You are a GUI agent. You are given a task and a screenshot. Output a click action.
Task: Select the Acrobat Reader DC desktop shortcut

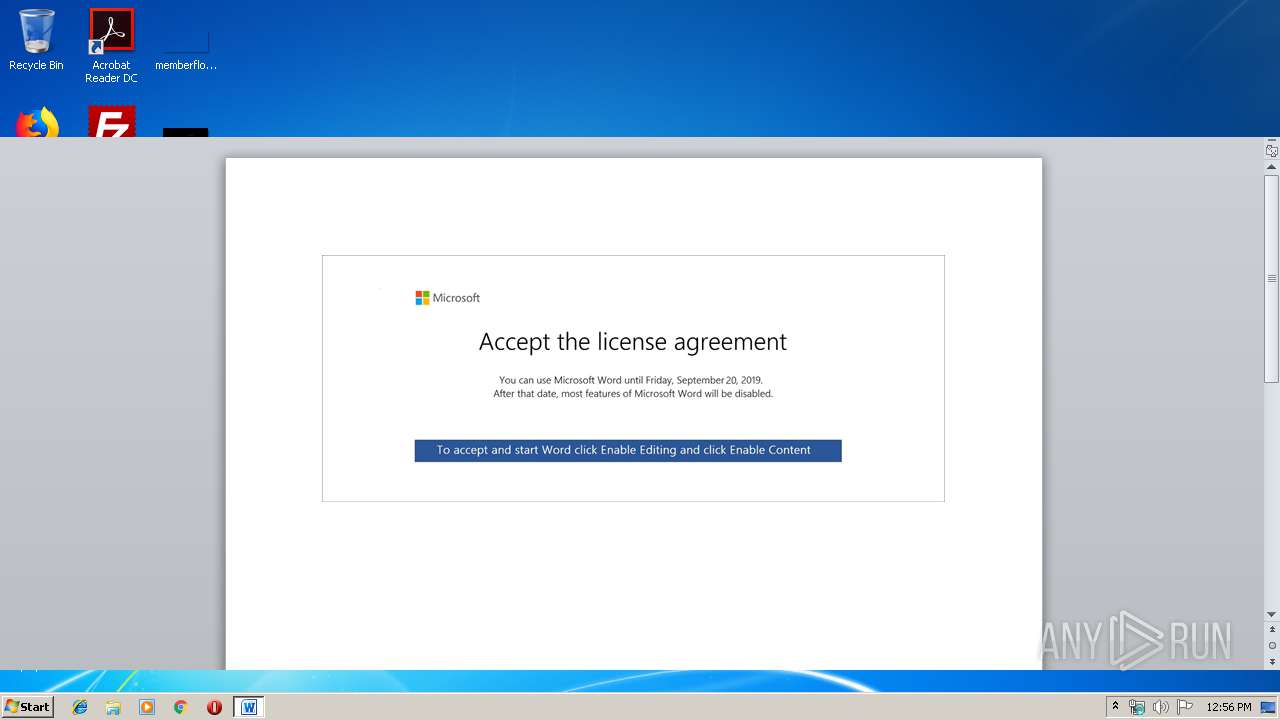[x=111, y=46]
